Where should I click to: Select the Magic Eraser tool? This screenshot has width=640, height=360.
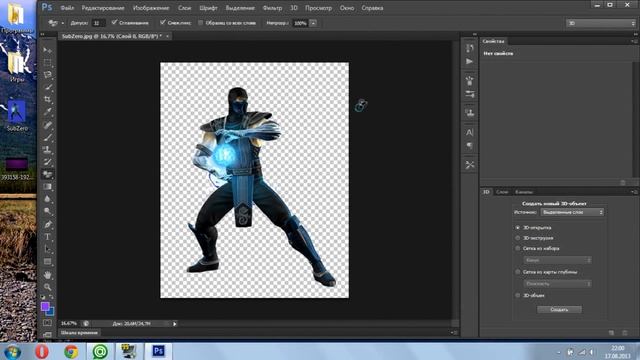coord(48,175)
